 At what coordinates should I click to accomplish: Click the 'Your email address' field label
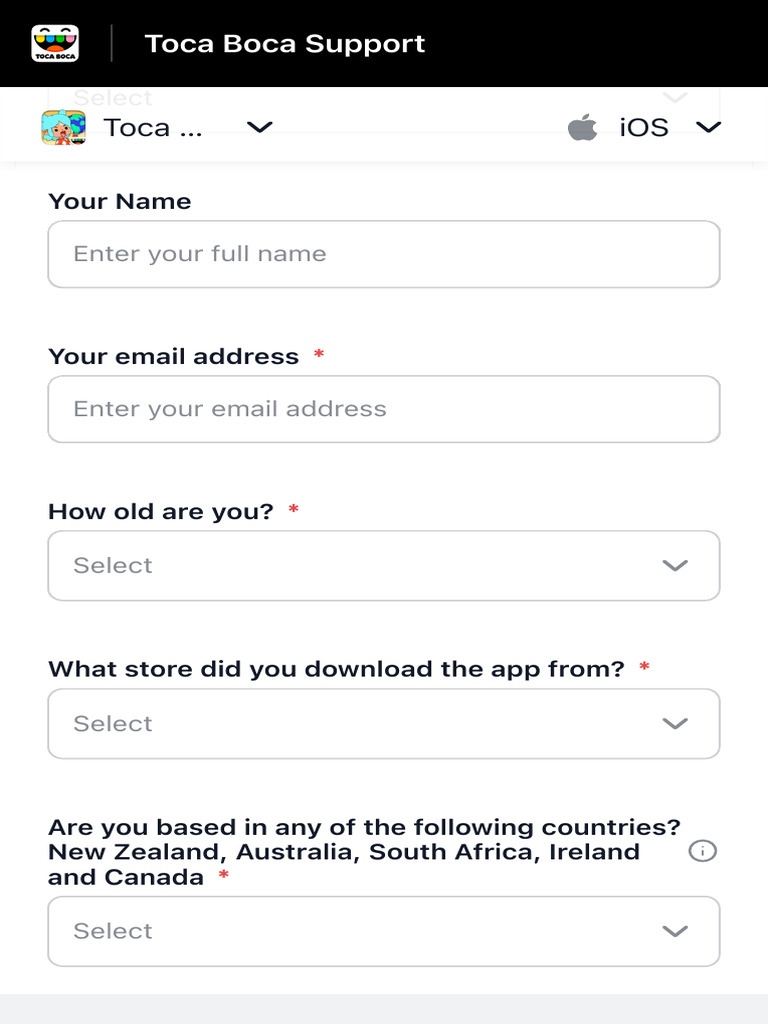(173, 357)
